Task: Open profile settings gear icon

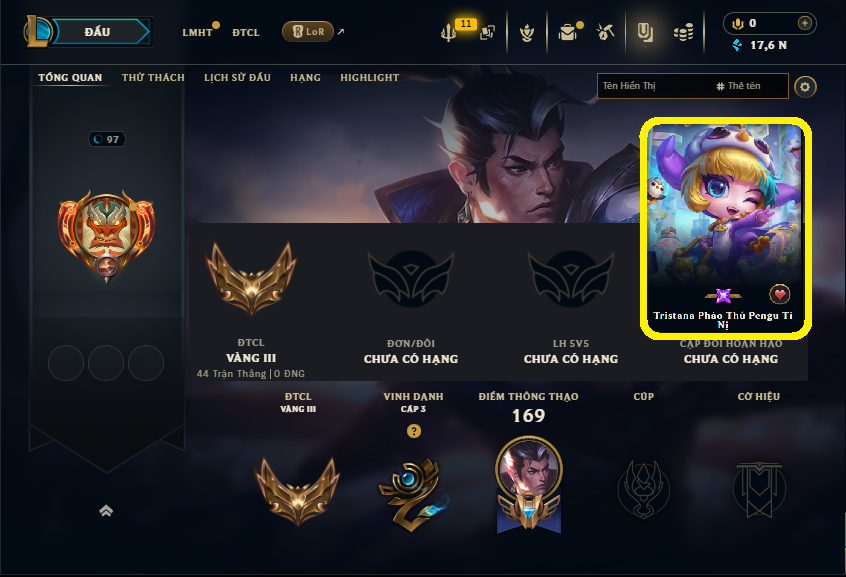Action: click(805, 87)
